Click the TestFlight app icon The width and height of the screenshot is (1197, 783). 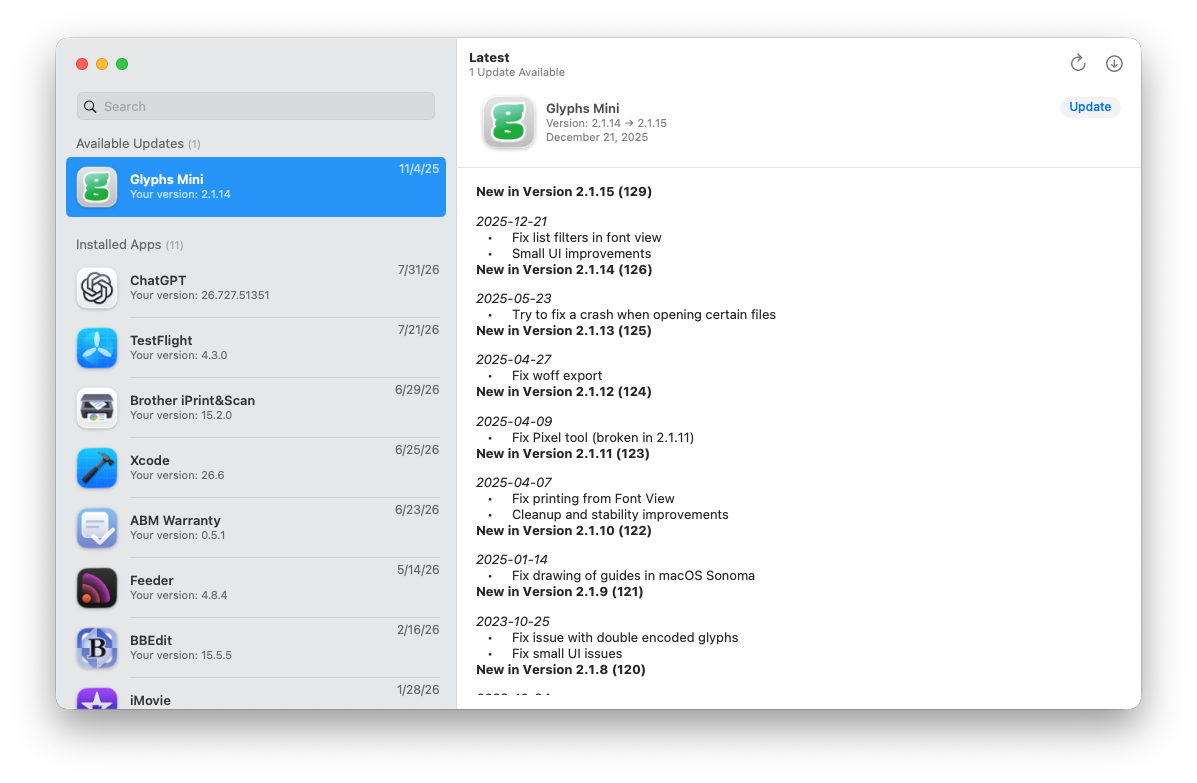coord(97,348)
